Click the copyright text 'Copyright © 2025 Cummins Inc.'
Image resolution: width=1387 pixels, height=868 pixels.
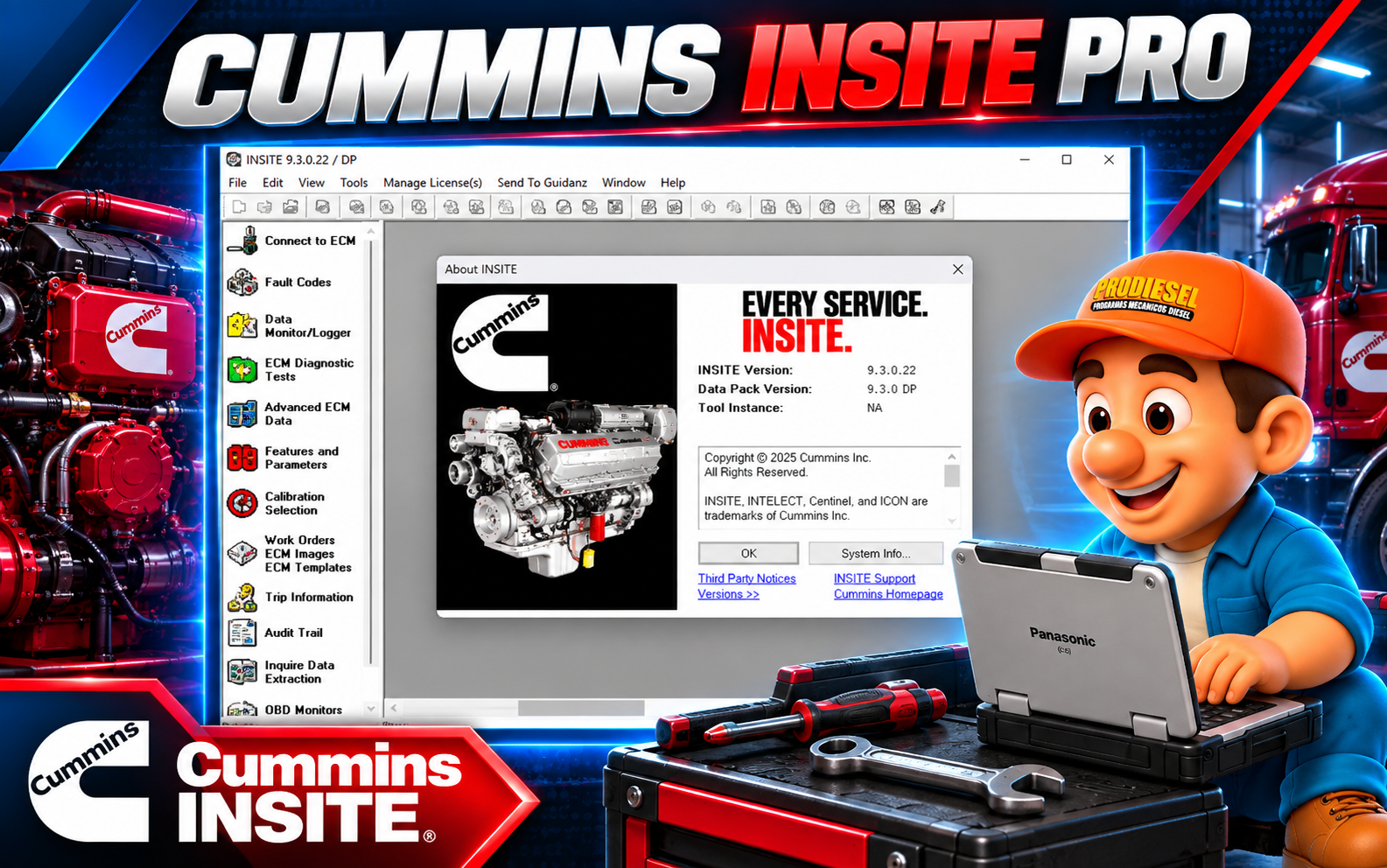tap(788, 458)
